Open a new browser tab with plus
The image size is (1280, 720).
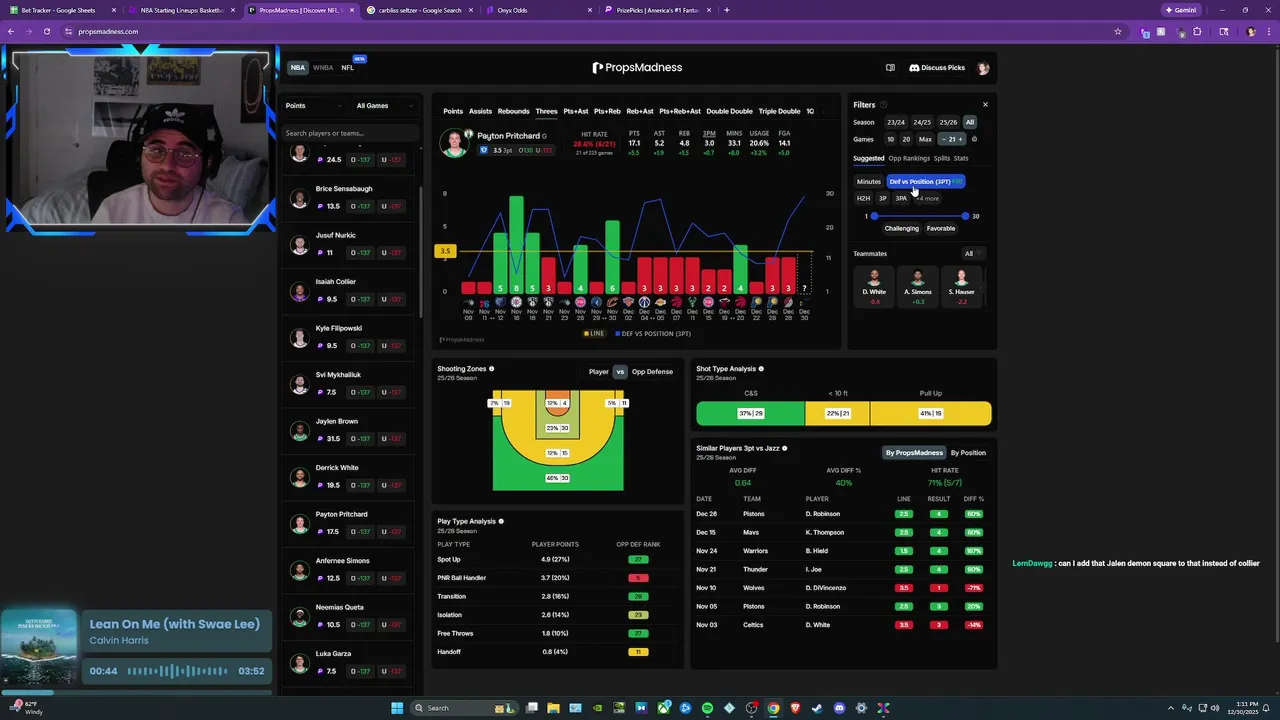727,10
